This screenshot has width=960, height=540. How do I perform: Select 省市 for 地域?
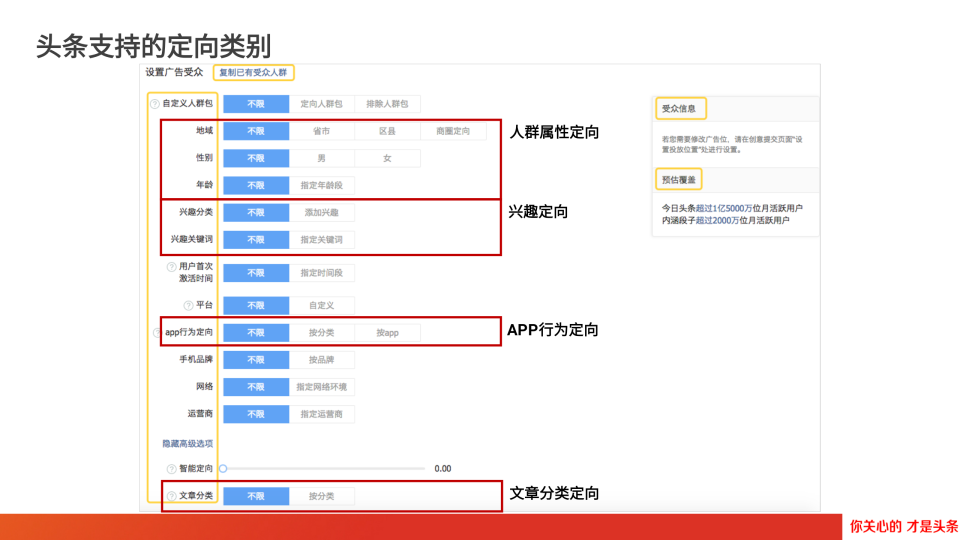(x=321, y=131)
